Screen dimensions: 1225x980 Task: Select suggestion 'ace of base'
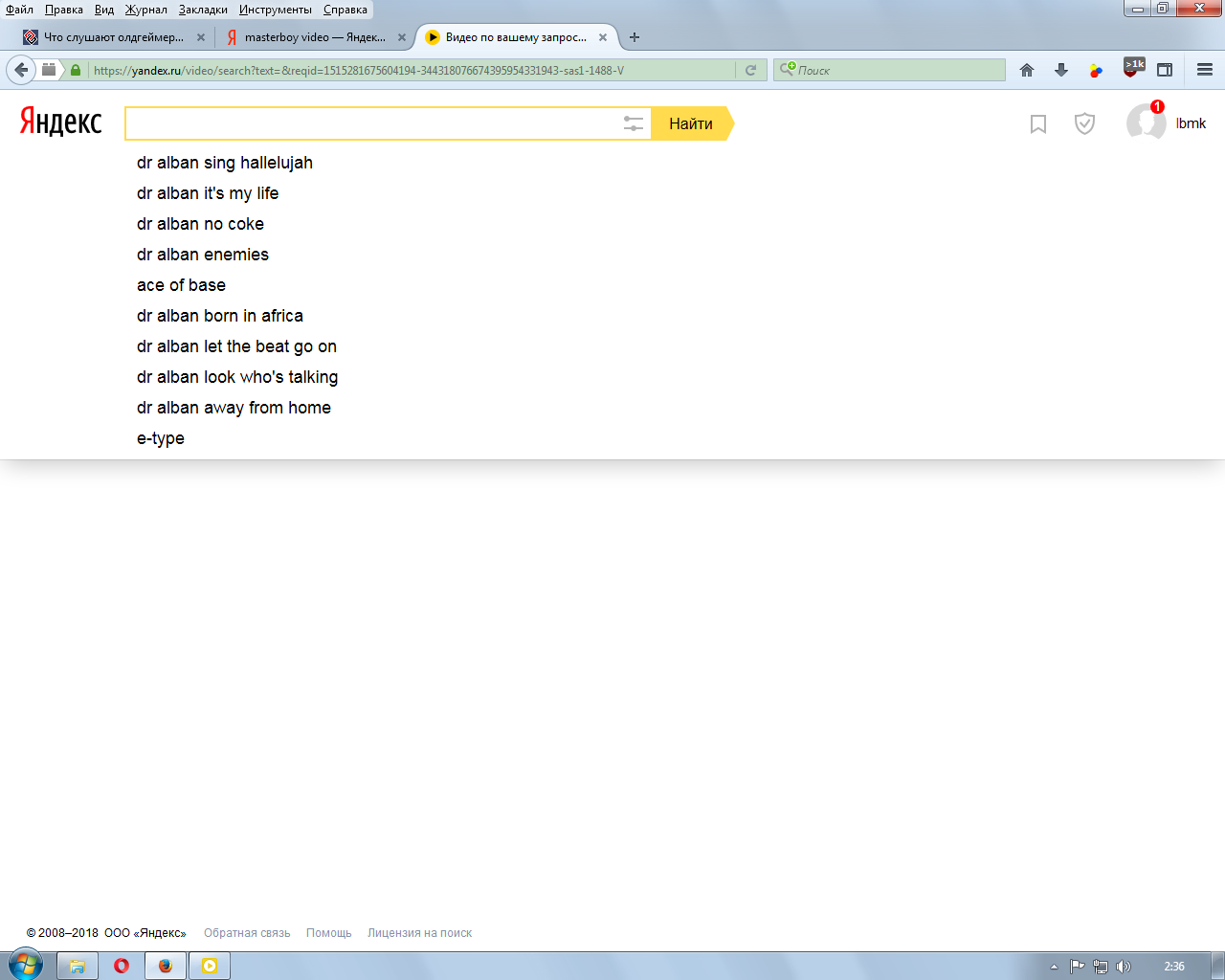181,285
